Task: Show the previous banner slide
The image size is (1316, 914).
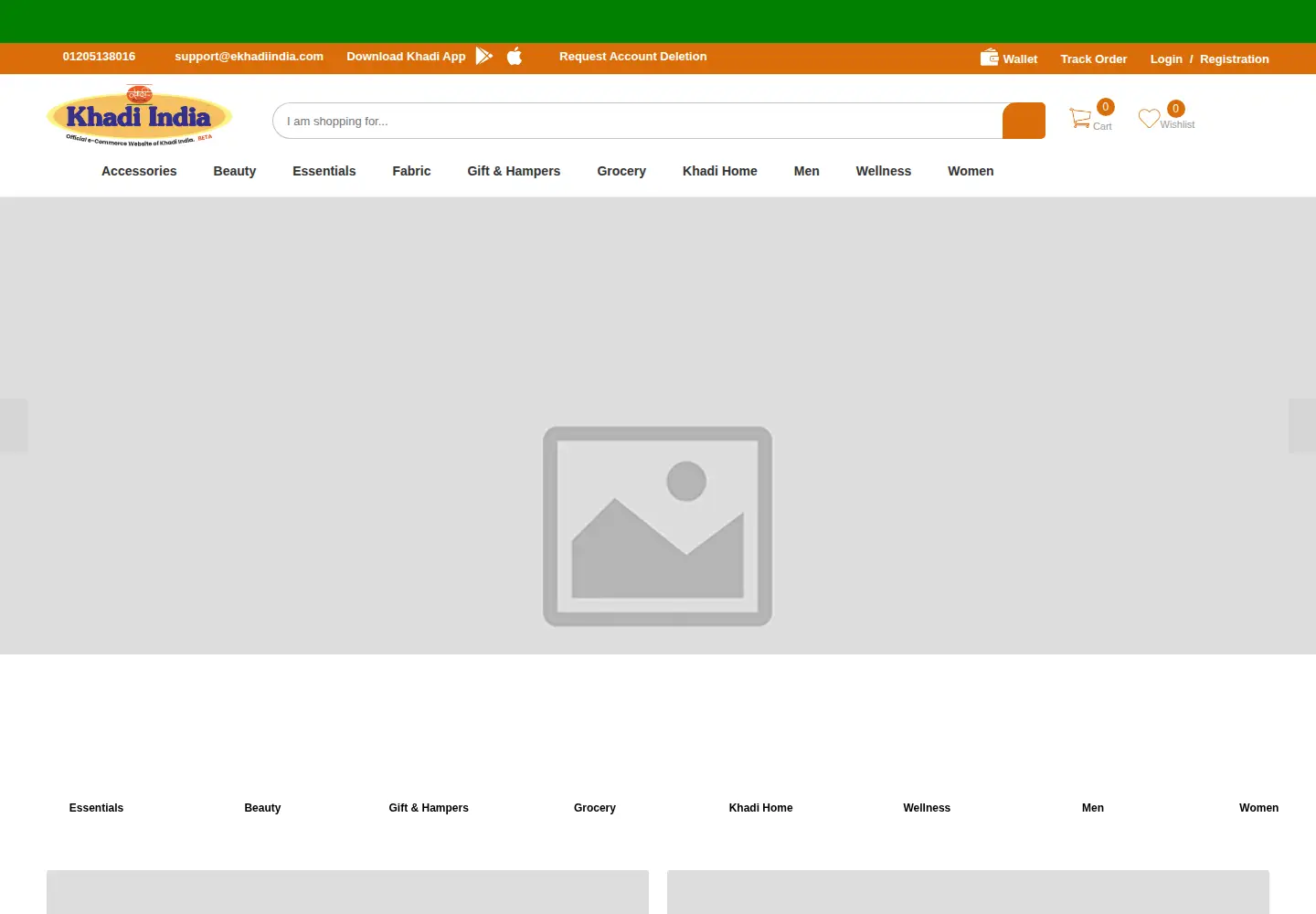Action: pyautogui.click(x=14, y=426)
